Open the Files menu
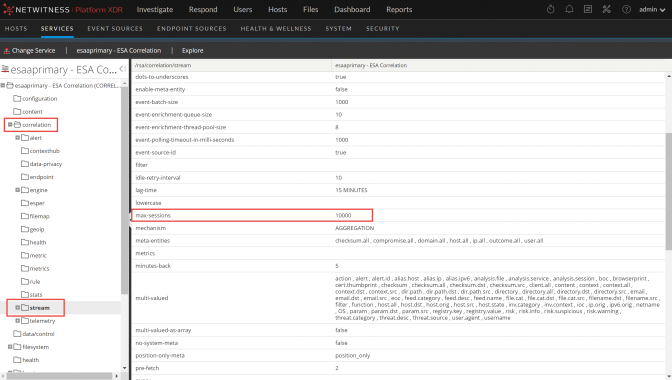The width and height of the screenshot is (672, 380). pyautogui.click(x=311, y=9)
